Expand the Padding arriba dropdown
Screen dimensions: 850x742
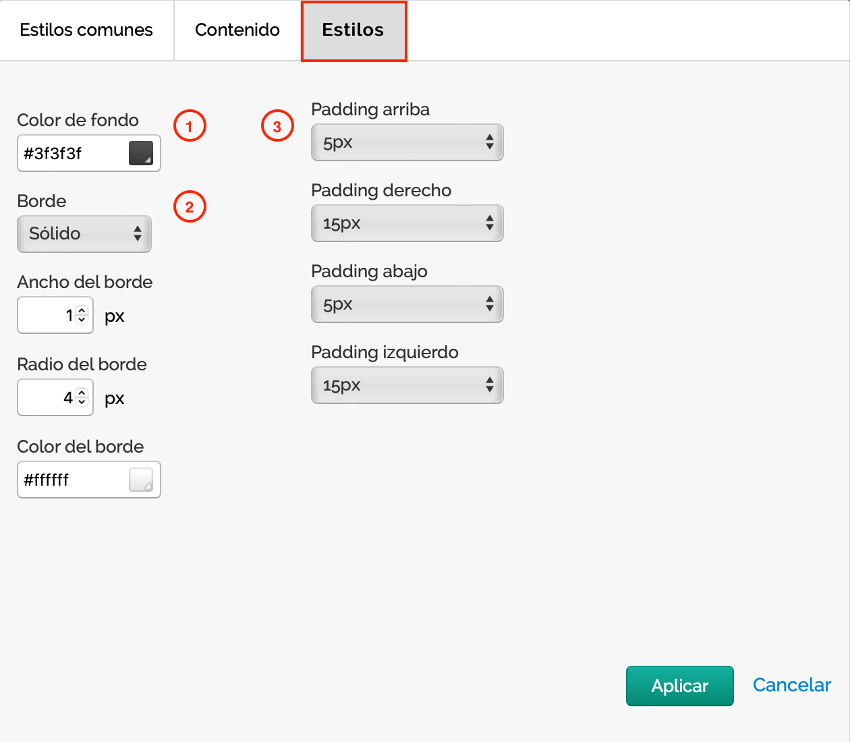pos(407,143)
